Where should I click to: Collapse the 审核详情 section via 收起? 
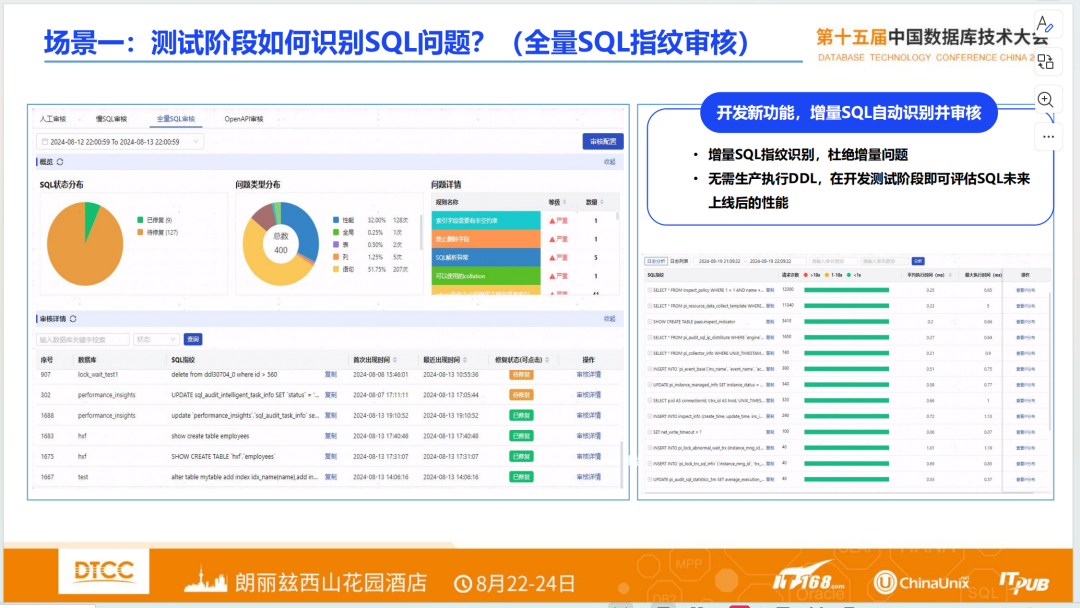pyautogui.click(x=610, y=319)
